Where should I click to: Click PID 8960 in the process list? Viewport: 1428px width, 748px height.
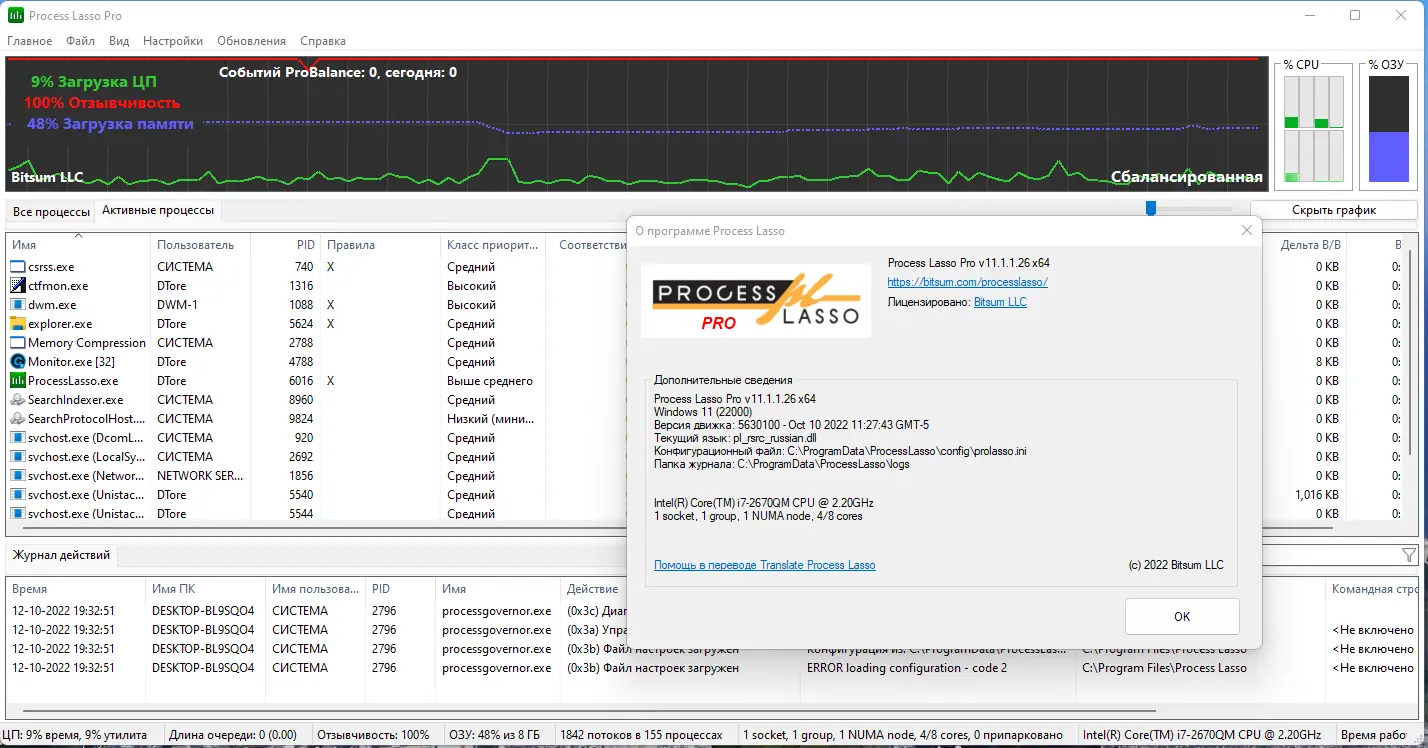tap(300, 400)
